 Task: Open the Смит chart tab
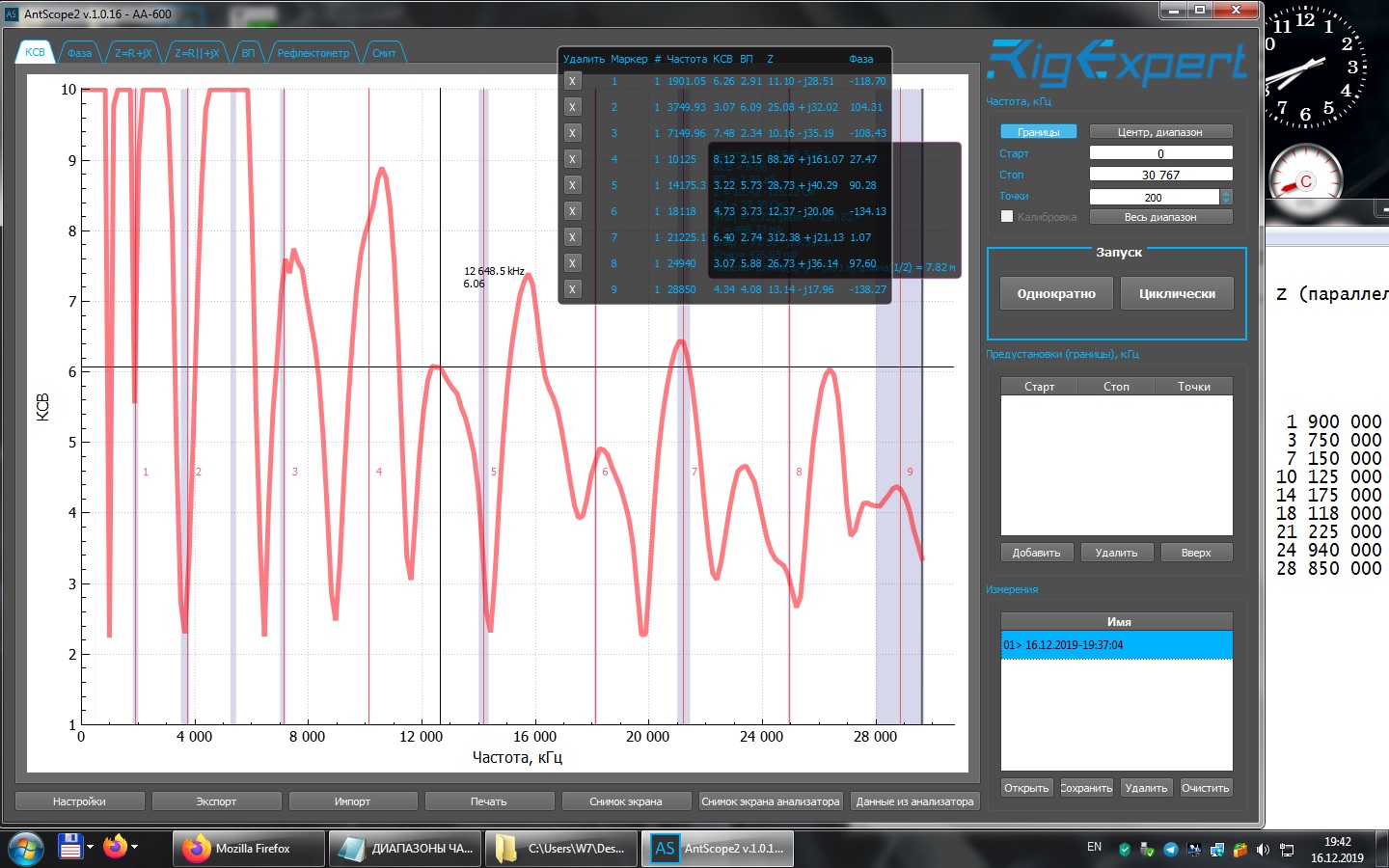pyautogui.click(x=384, y=53)
